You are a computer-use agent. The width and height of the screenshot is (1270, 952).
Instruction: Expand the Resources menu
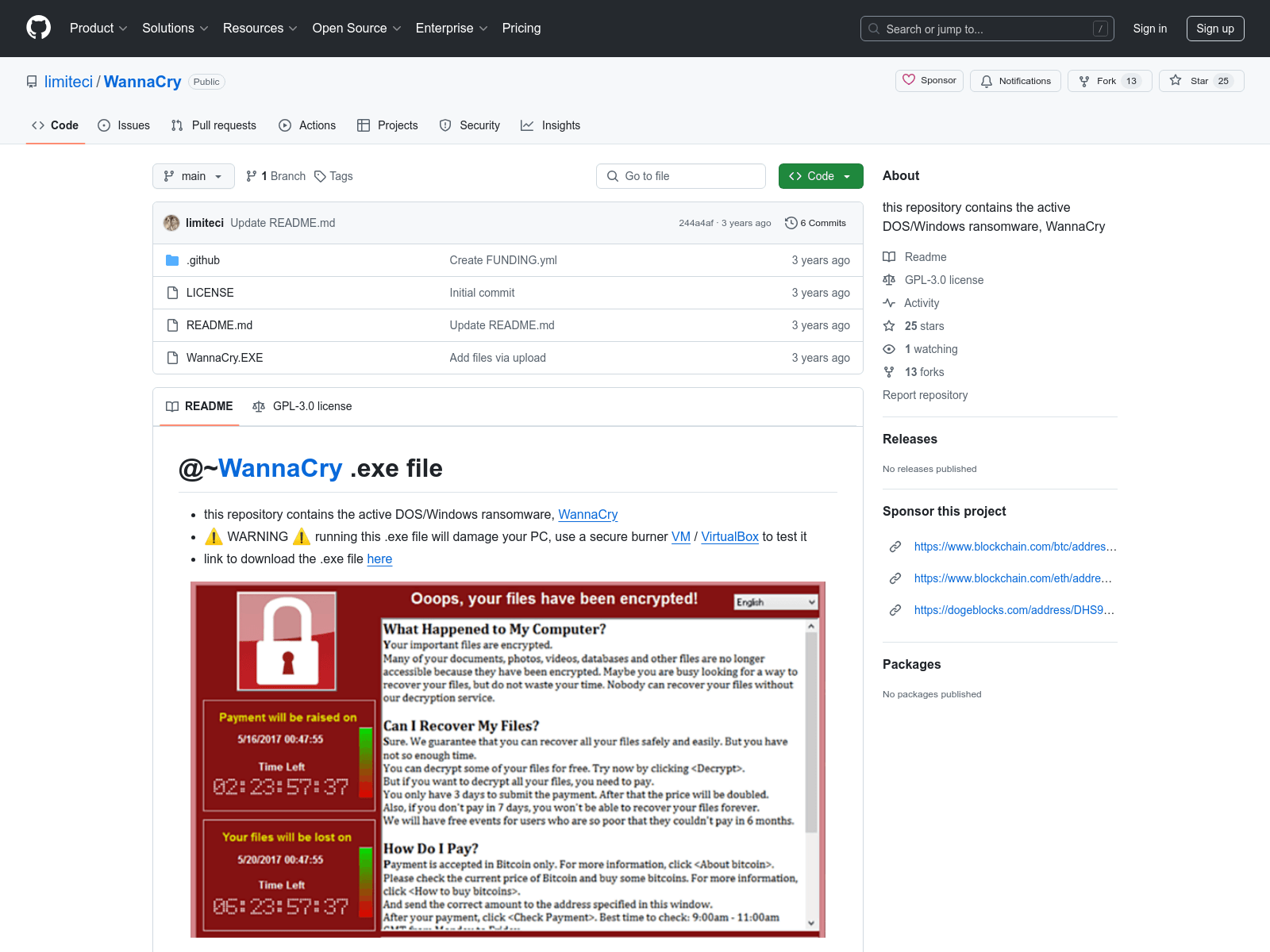(x=260, y=28)
